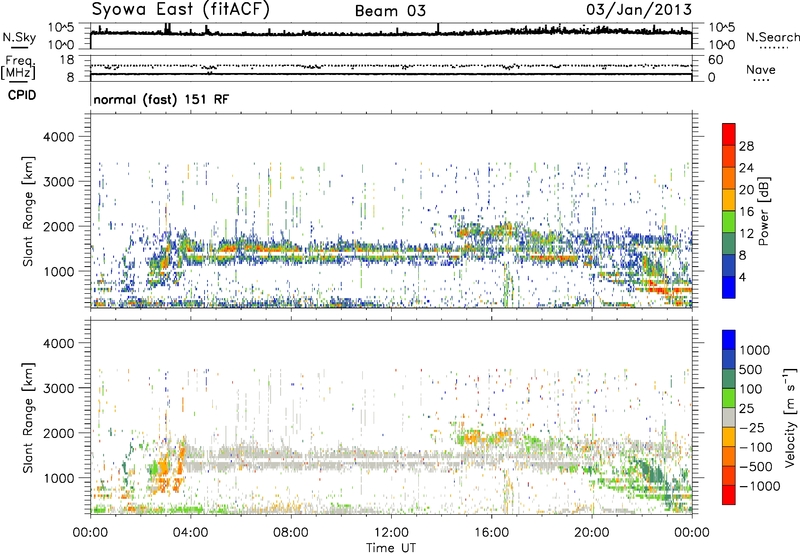The width and height of the screenshot is (800, 554).
Task: Click the "12" power colorbar label
Action: pos(746,234)
